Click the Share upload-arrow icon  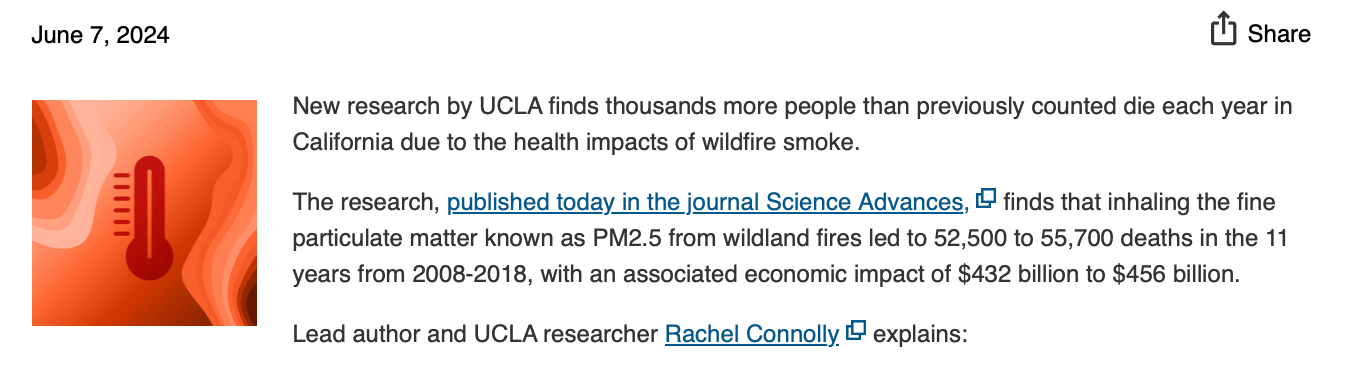coord(1223,30)
